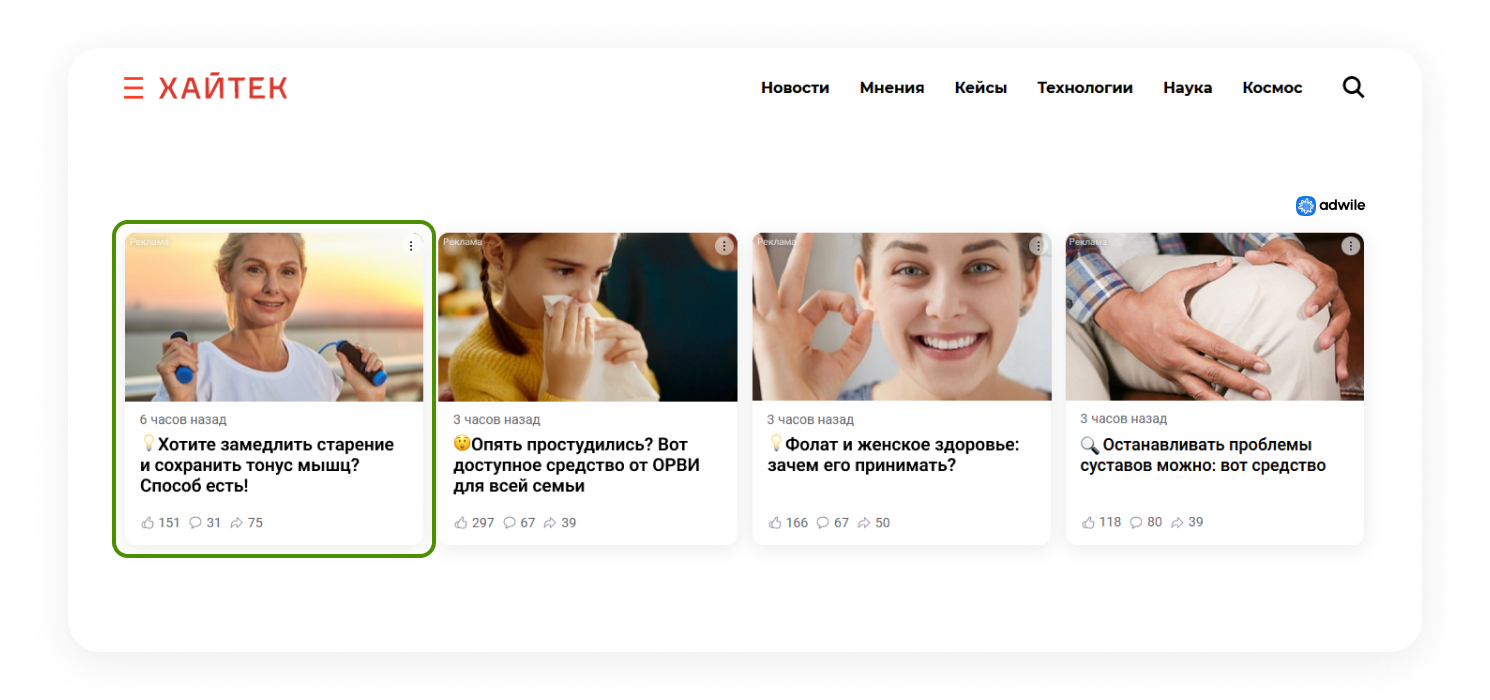Open the hamburger menu beside ХАЙТЕК logo
This screenshot has width=1490, height=700.
[x=133, y=88]
